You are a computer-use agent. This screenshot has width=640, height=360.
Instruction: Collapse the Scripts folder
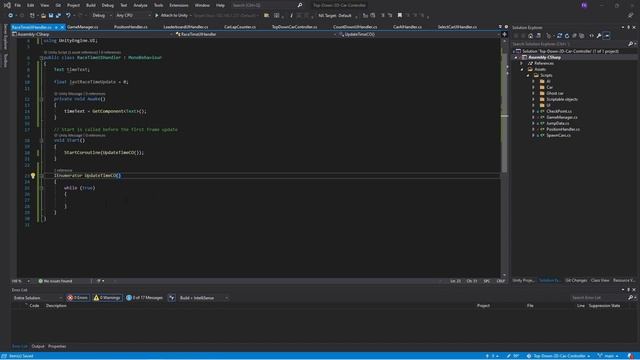point(528,76)
